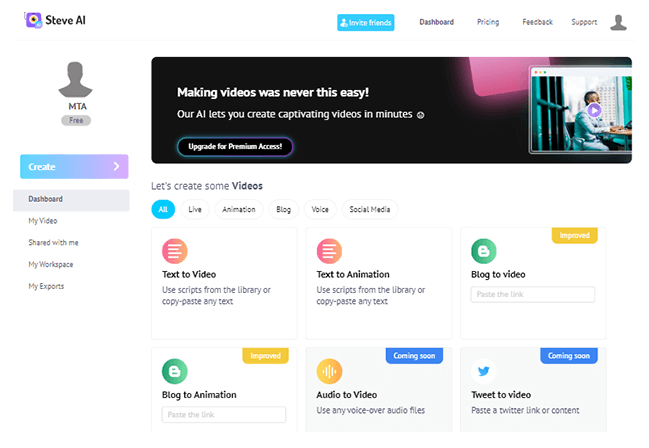Click the Create button in sidebar
The height and width of the screenshot is (448, 649).
click(74, 166)
